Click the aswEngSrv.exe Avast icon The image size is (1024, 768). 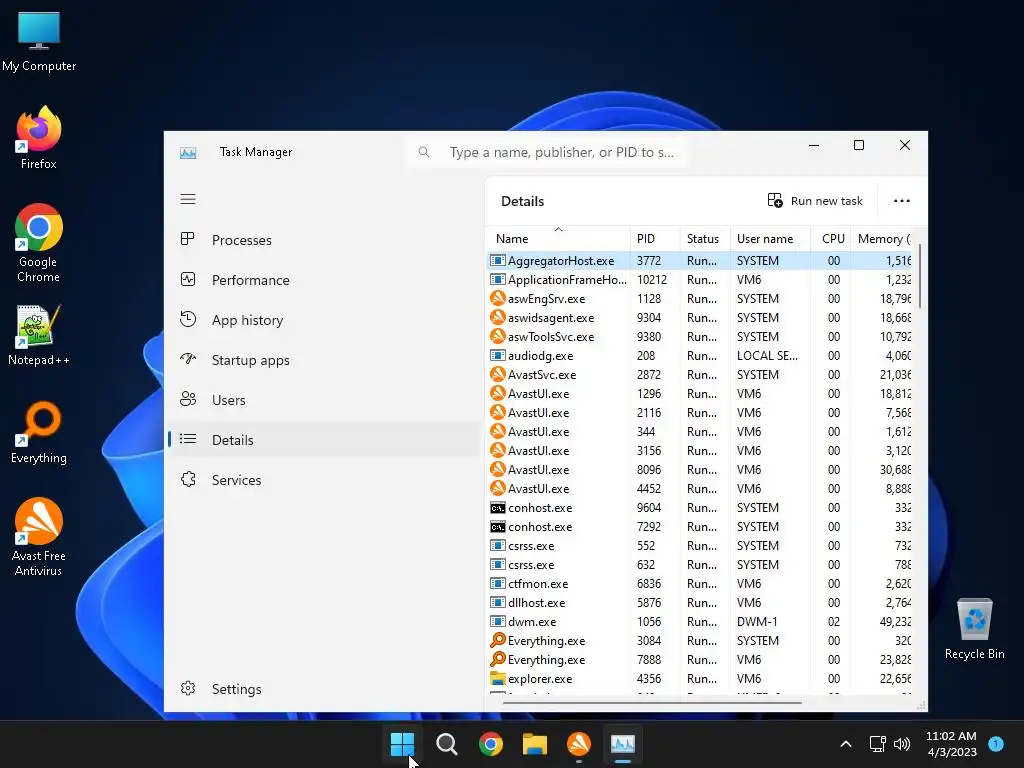click(x=498, y=298)
